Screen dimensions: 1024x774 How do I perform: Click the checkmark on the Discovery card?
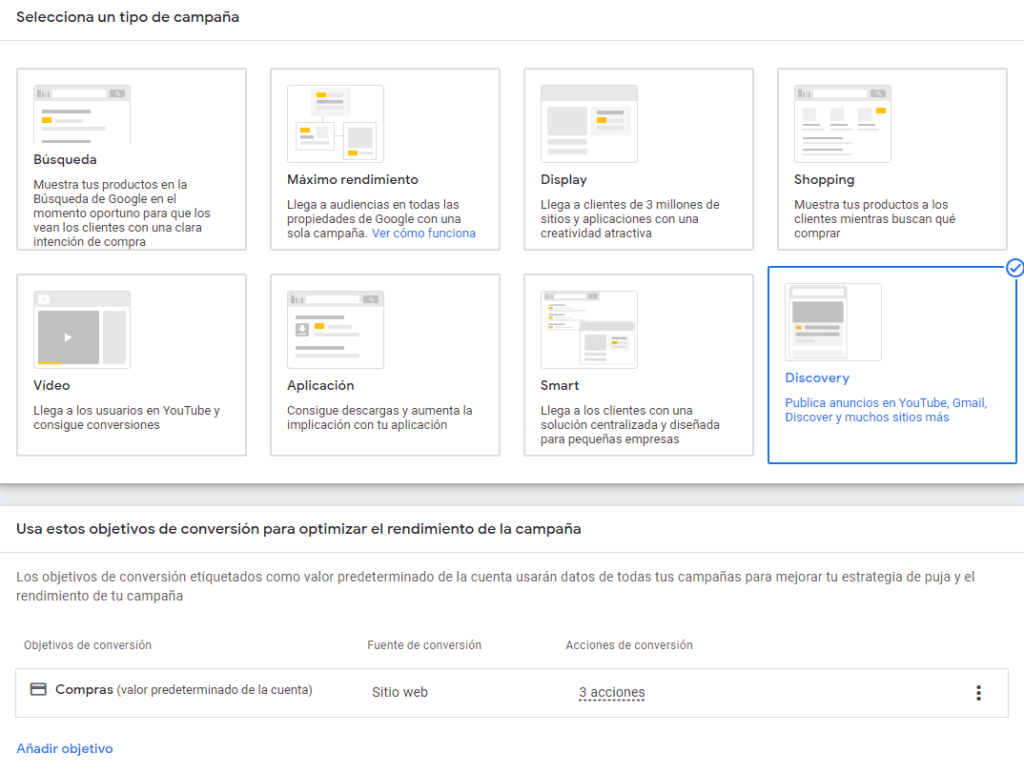(1014, 268)
